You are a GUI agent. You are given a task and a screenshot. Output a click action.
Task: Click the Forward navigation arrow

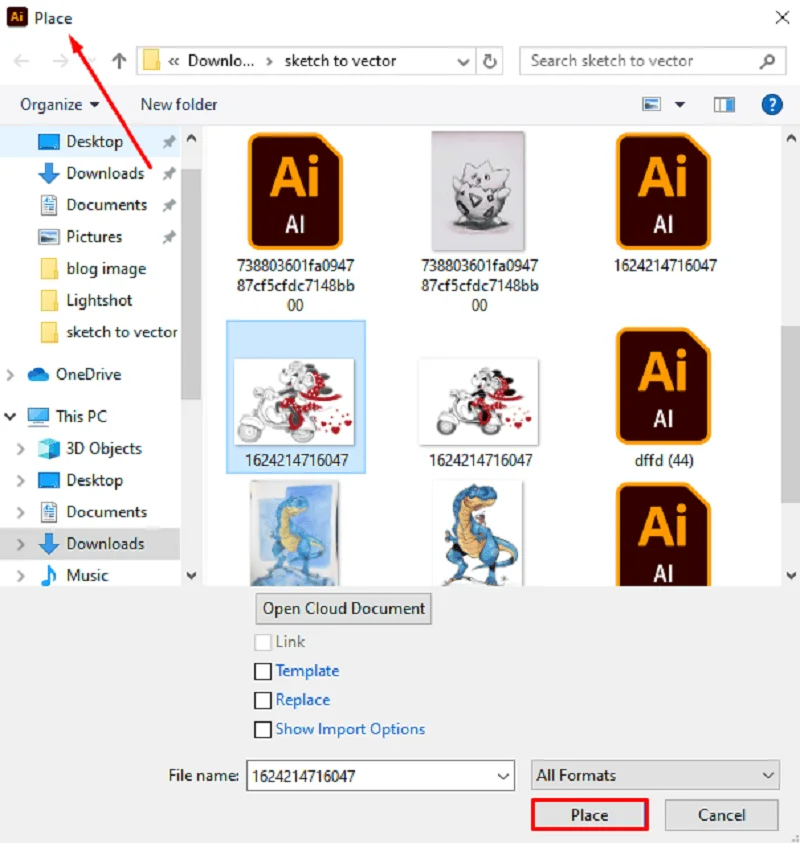click(60, 61)
